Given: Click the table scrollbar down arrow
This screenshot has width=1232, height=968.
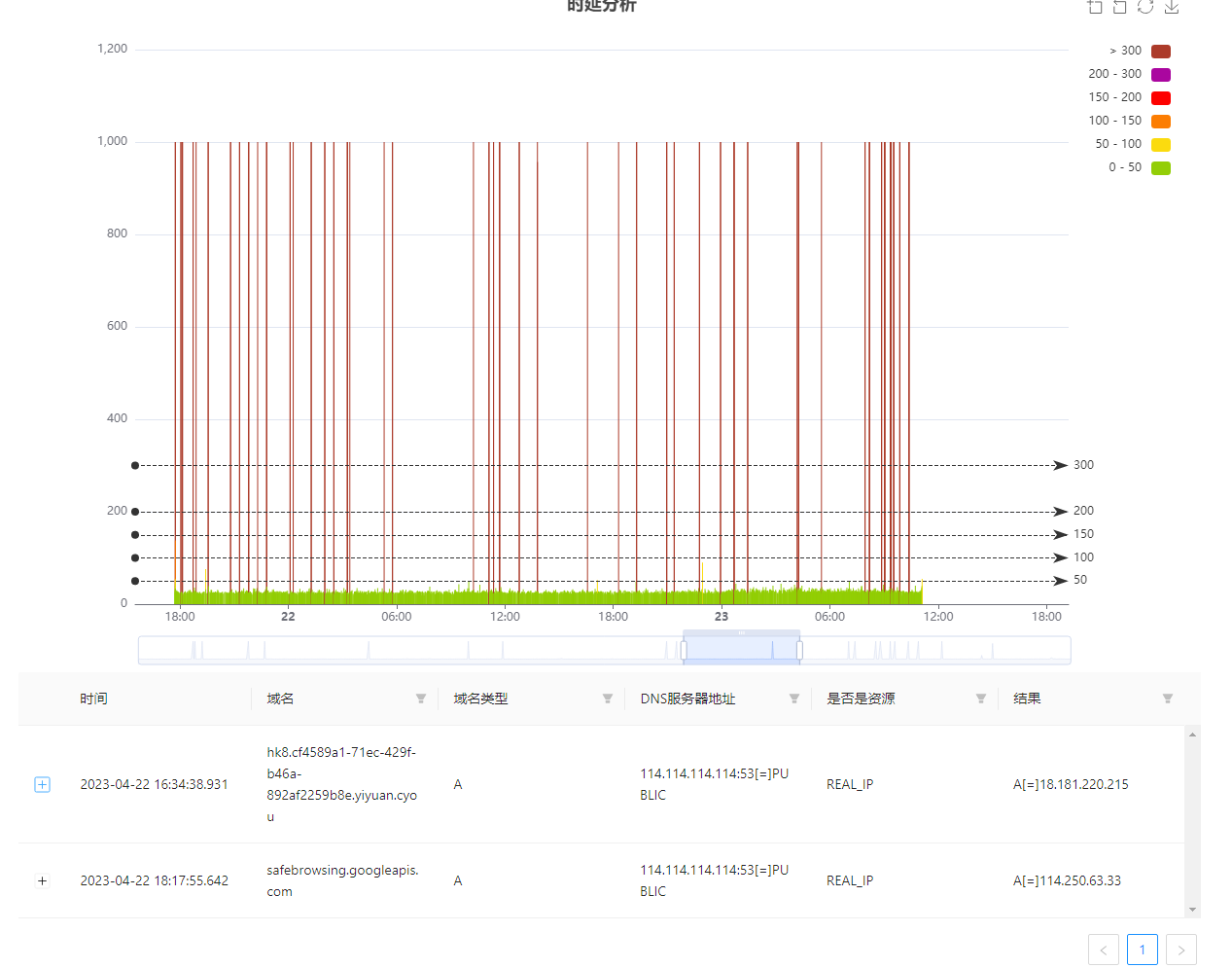Looking at the screenshot, I should [x=1192, y=910].
